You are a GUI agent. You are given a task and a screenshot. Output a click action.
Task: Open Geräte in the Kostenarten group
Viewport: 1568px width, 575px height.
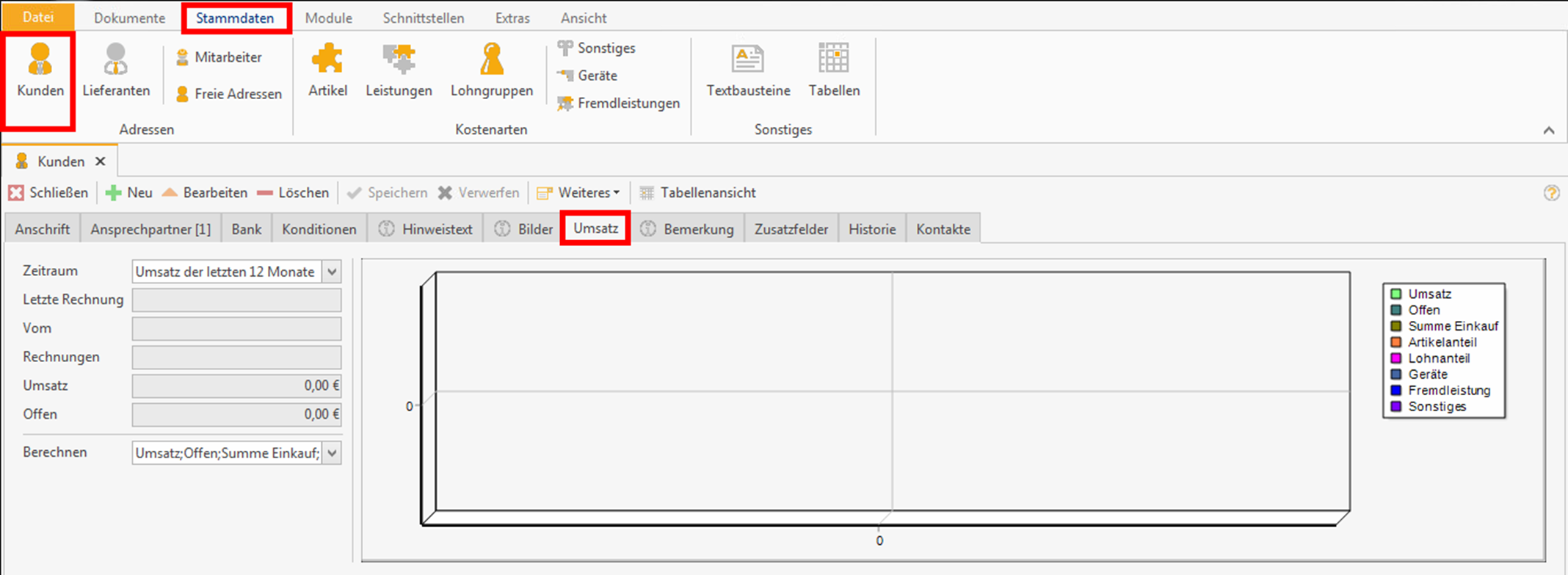[587, 76]
